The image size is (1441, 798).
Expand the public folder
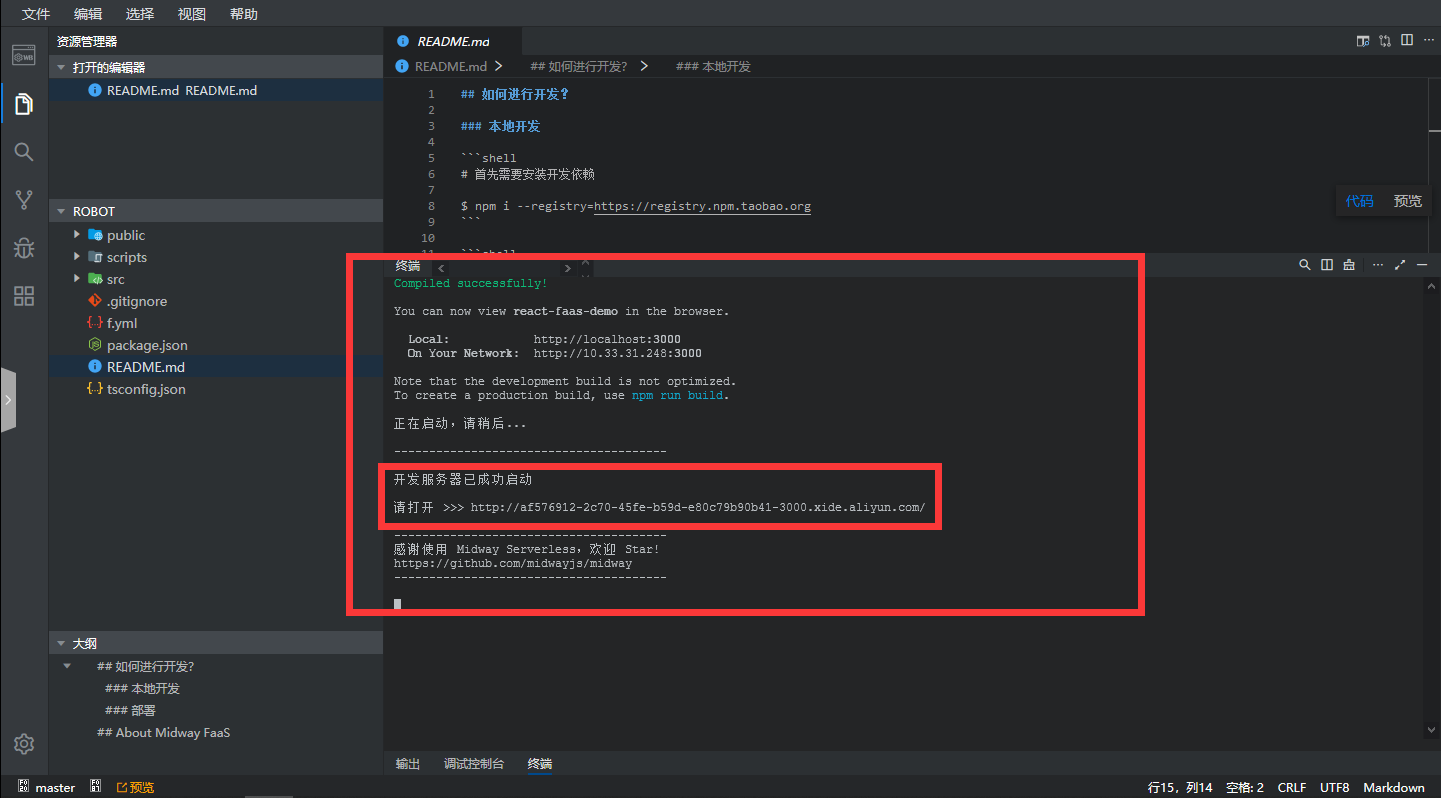(77, 235)
